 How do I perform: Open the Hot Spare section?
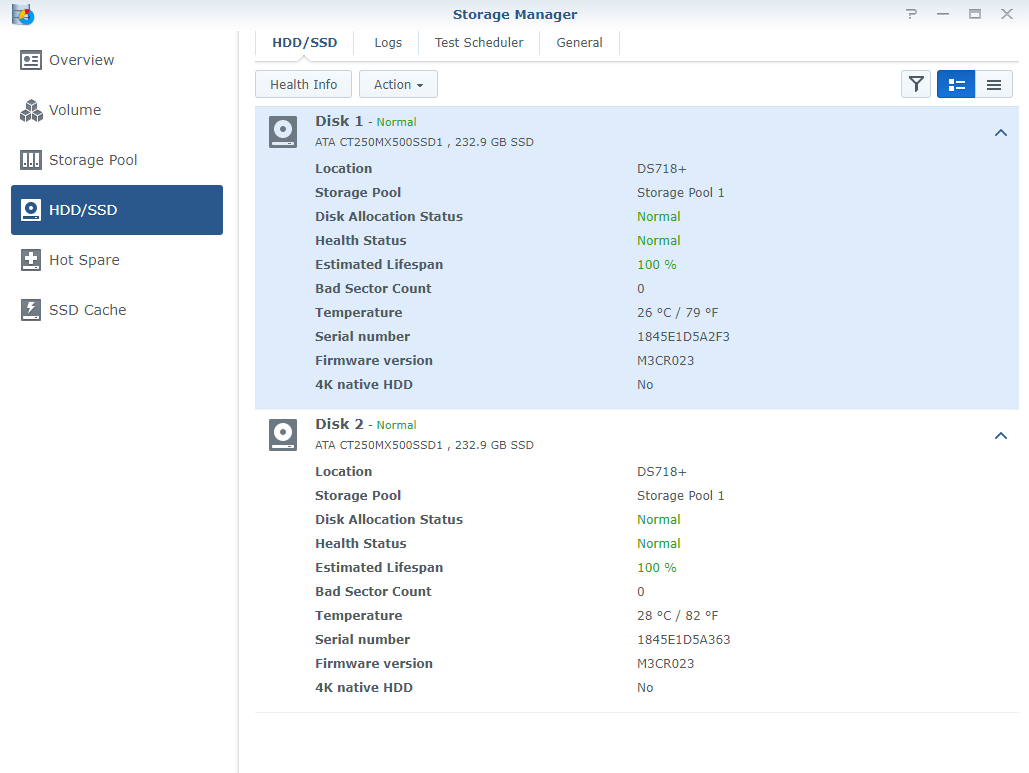point(117,260)
